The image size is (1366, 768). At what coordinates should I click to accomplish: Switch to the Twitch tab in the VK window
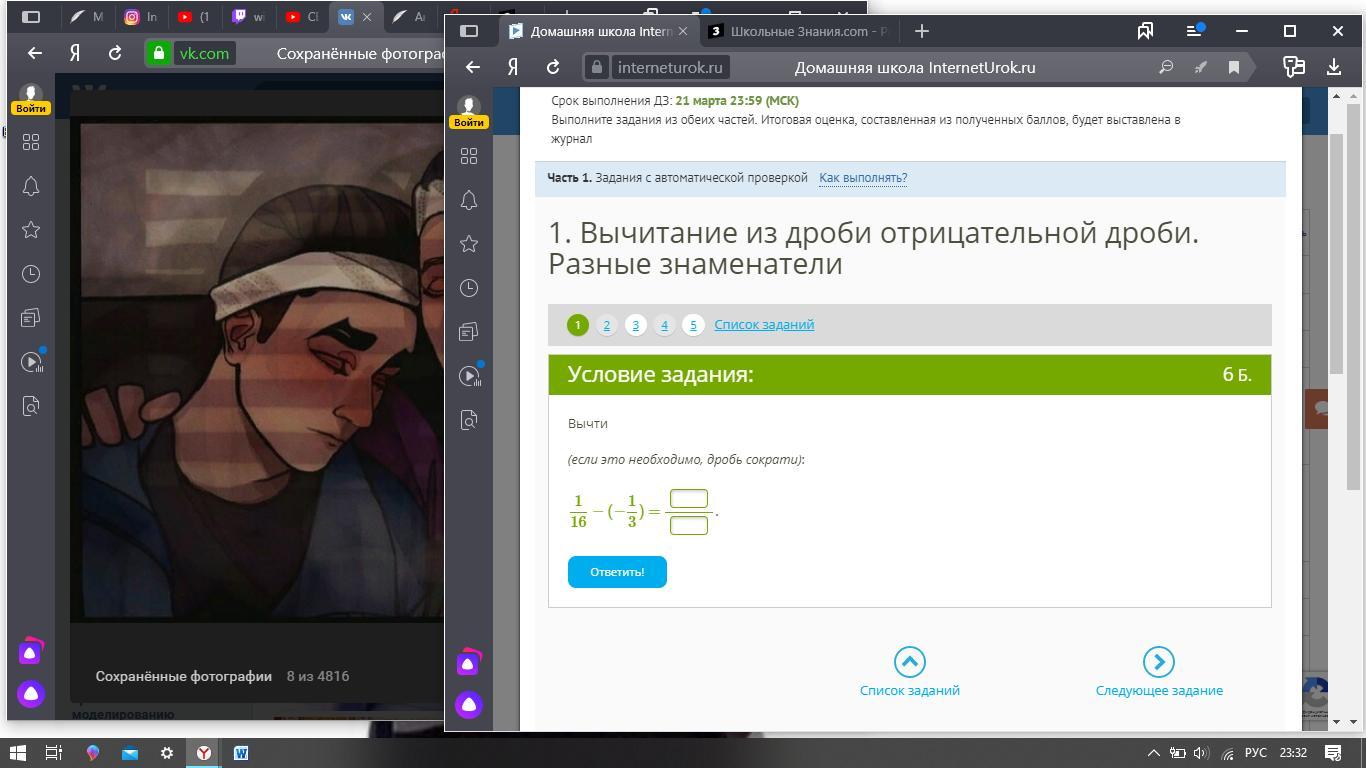click(x=249, y=17)
